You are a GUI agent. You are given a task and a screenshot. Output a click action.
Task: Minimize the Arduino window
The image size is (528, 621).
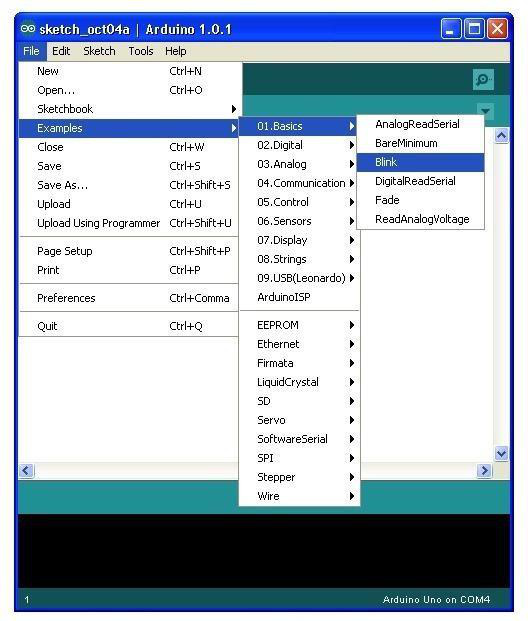pyautogui.click(x=451, y=29)
